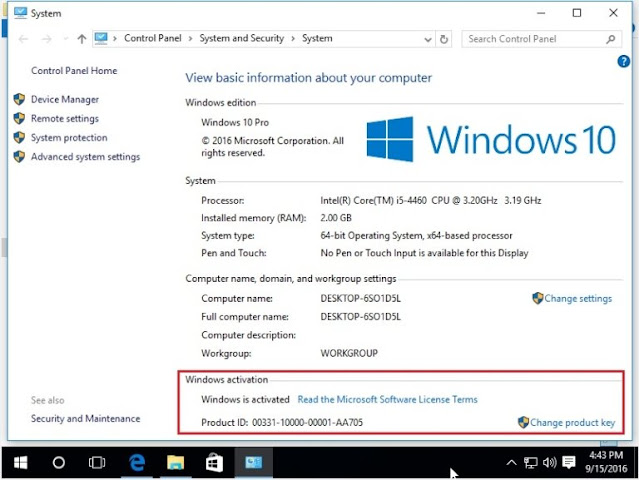Click the shield icon beside System protection
The width and height of the screenshot is (639, 480).
click(x=19, y=137)
